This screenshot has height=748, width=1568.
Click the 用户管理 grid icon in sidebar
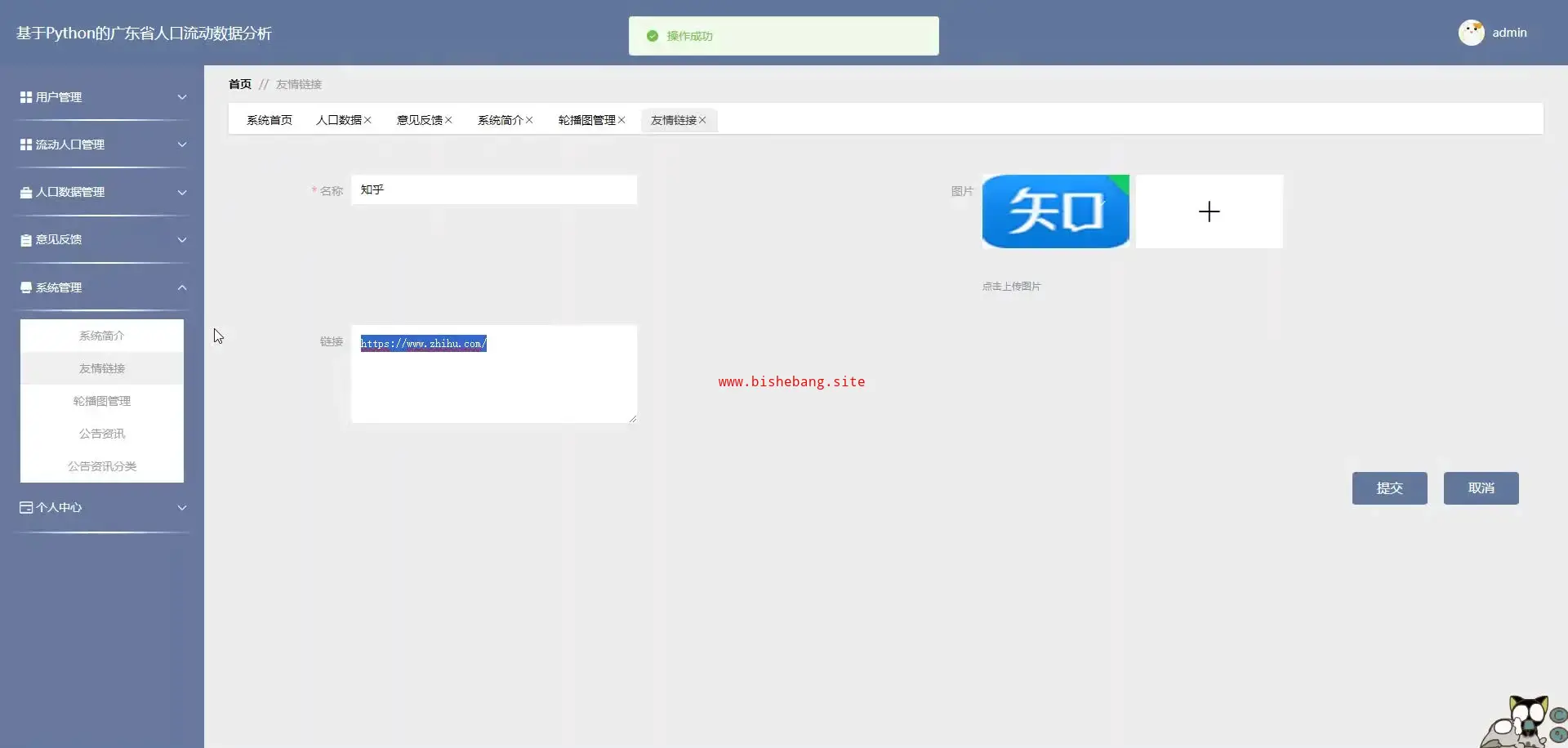pos(26,97)
